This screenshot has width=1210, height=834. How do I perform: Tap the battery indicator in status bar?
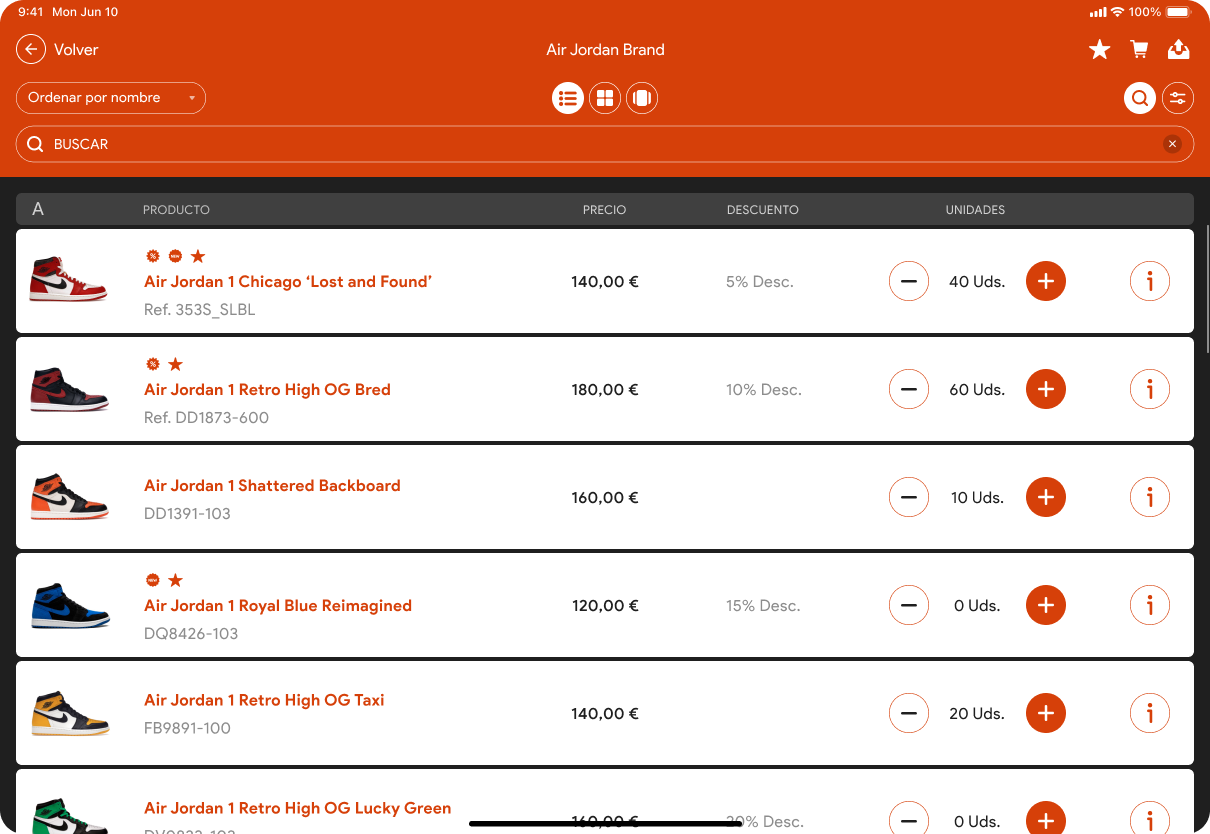[1179, 12]
